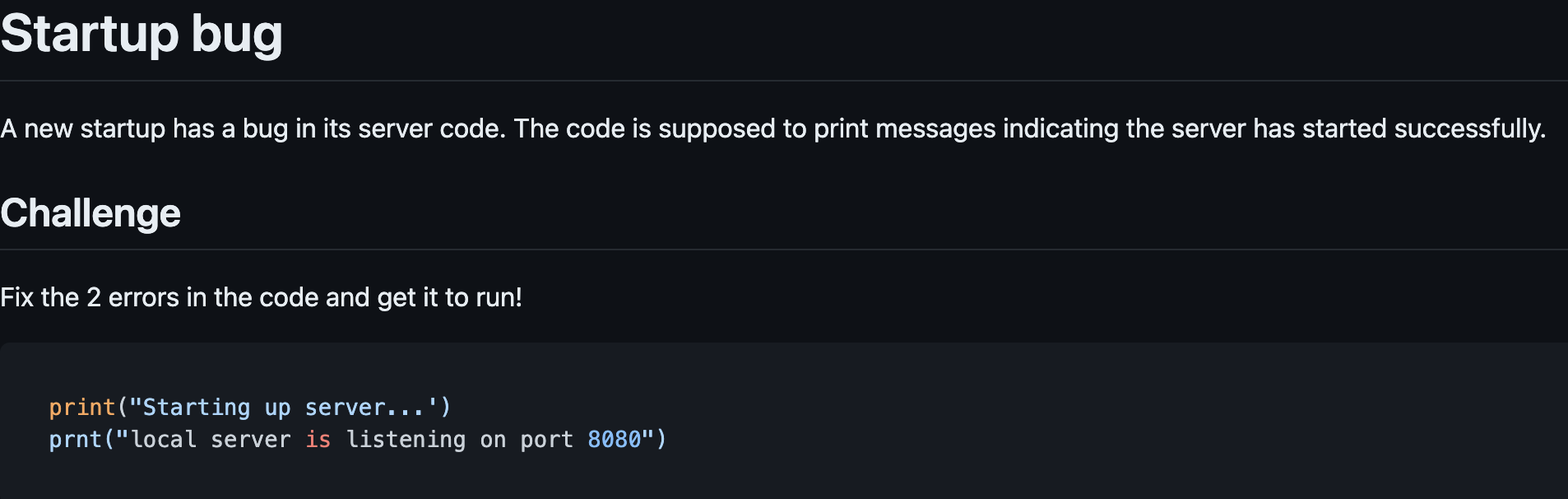Click the mismatched single quote after "server..."
This screenshot has height=499, width=1568.
(x=432, y=407)
